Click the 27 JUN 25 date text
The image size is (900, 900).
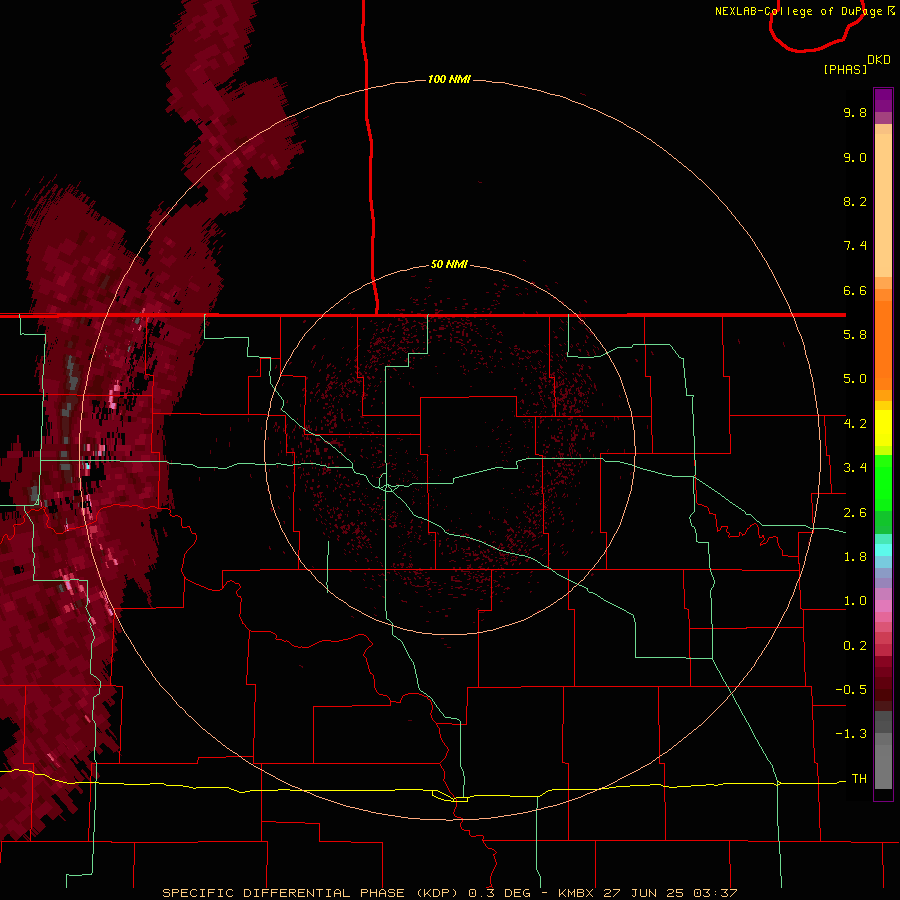pos(643,893)
